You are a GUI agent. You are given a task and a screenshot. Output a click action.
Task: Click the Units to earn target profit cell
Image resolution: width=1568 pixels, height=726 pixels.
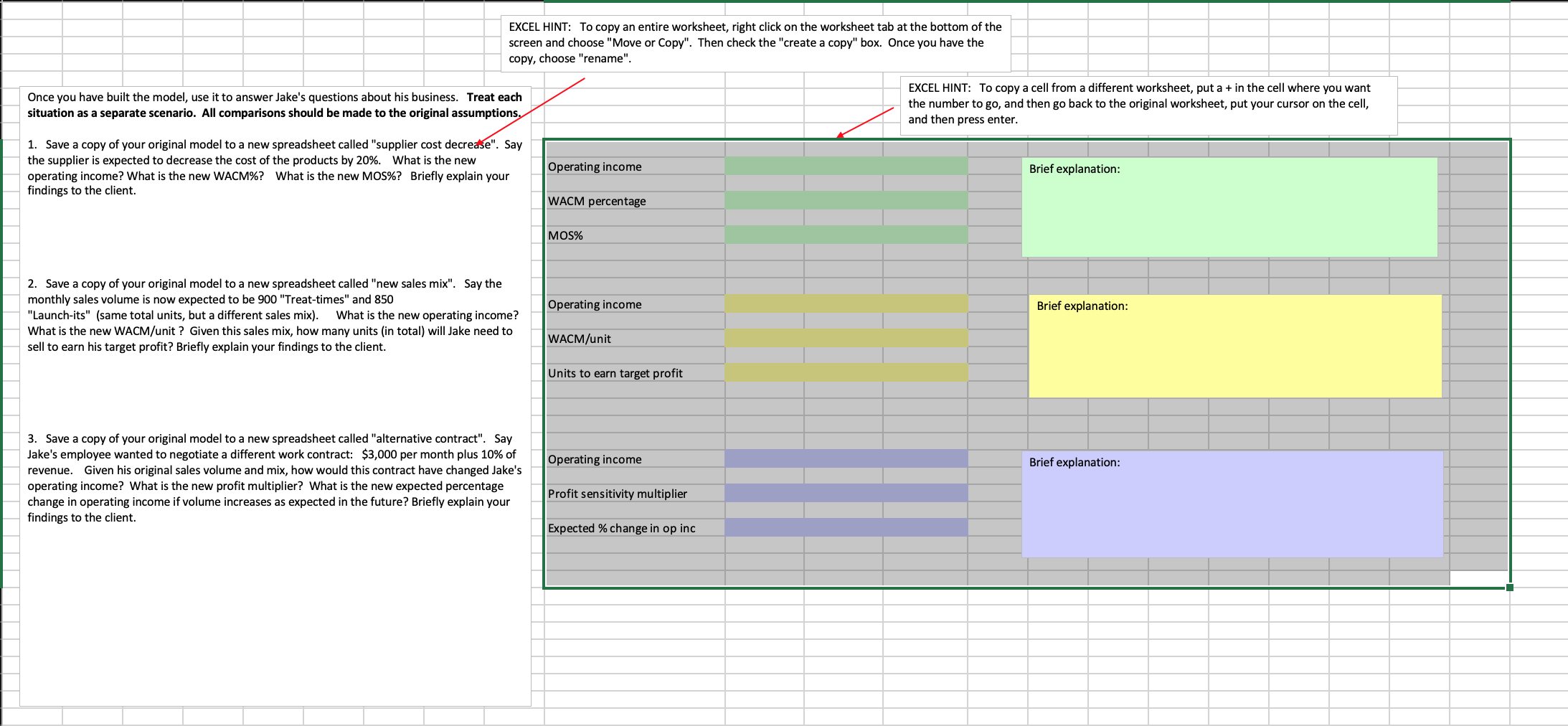846,372
